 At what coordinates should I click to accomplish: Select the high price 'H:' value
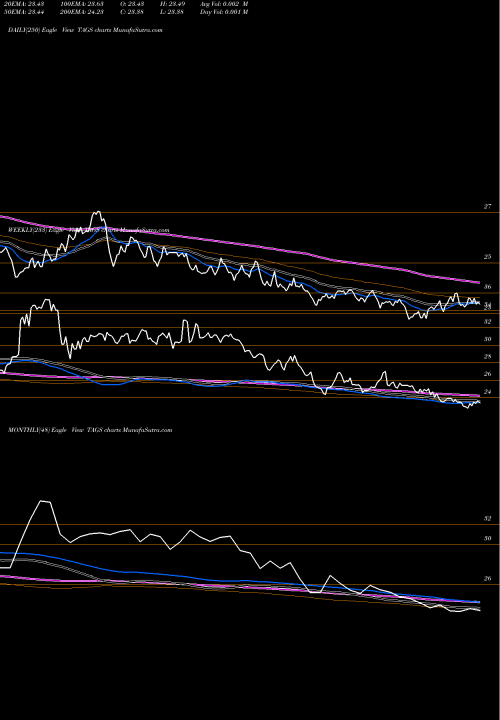172,4
